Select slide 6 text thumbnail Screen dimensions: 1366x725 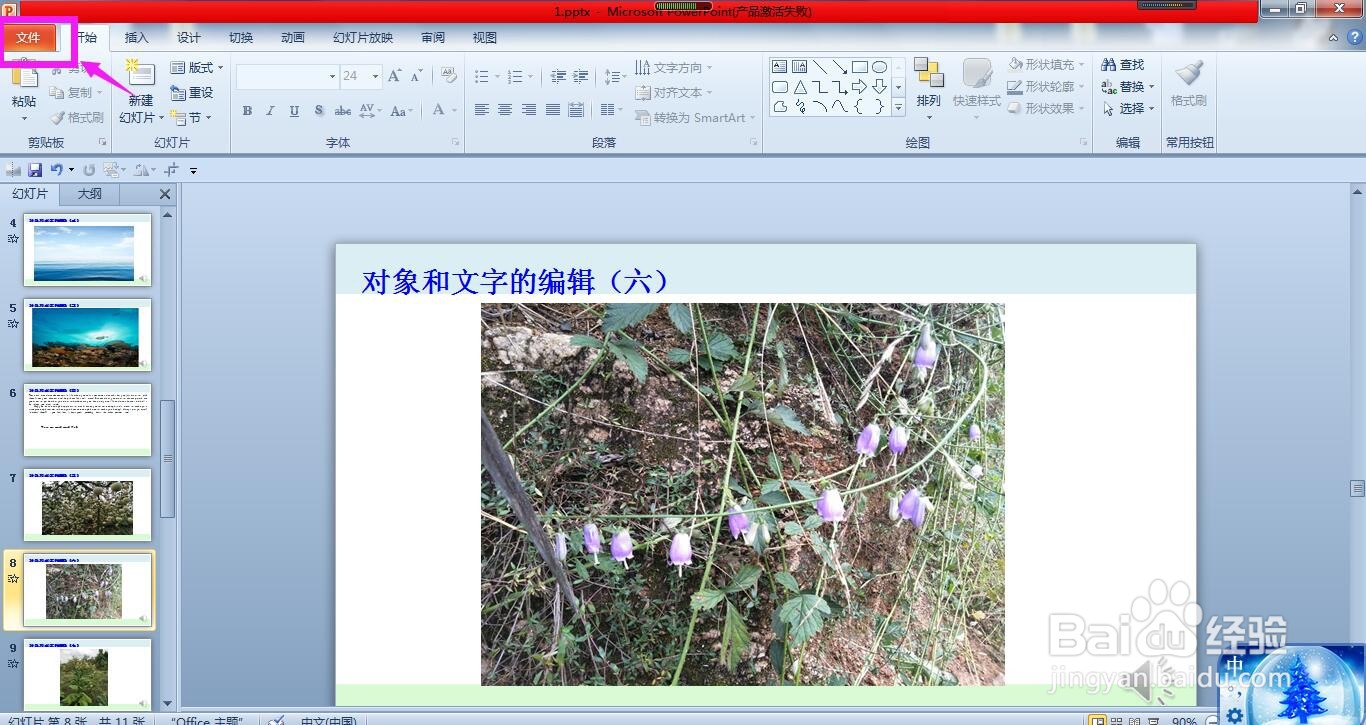(88, 420)
